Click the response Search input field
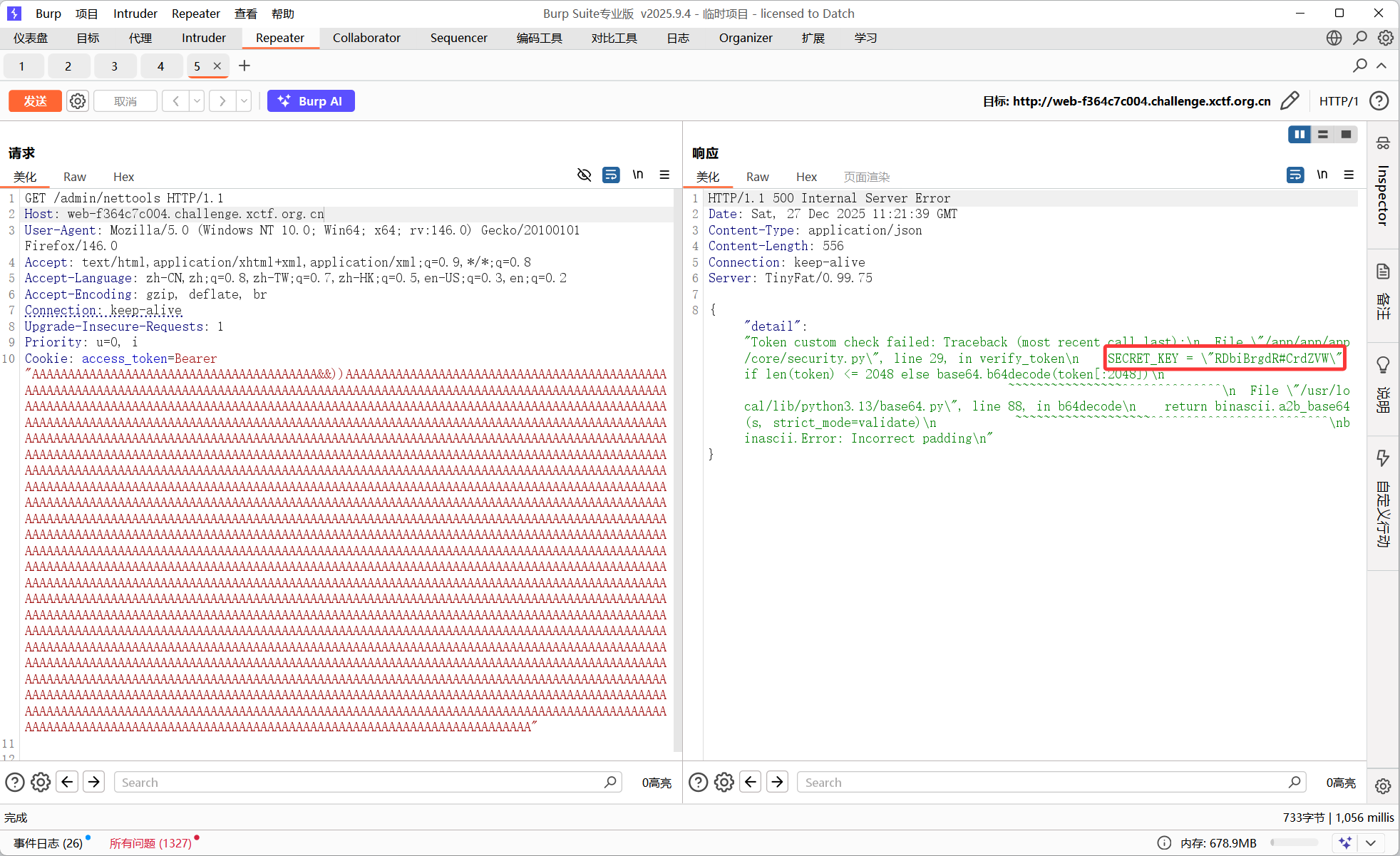 click(1044, 783)
